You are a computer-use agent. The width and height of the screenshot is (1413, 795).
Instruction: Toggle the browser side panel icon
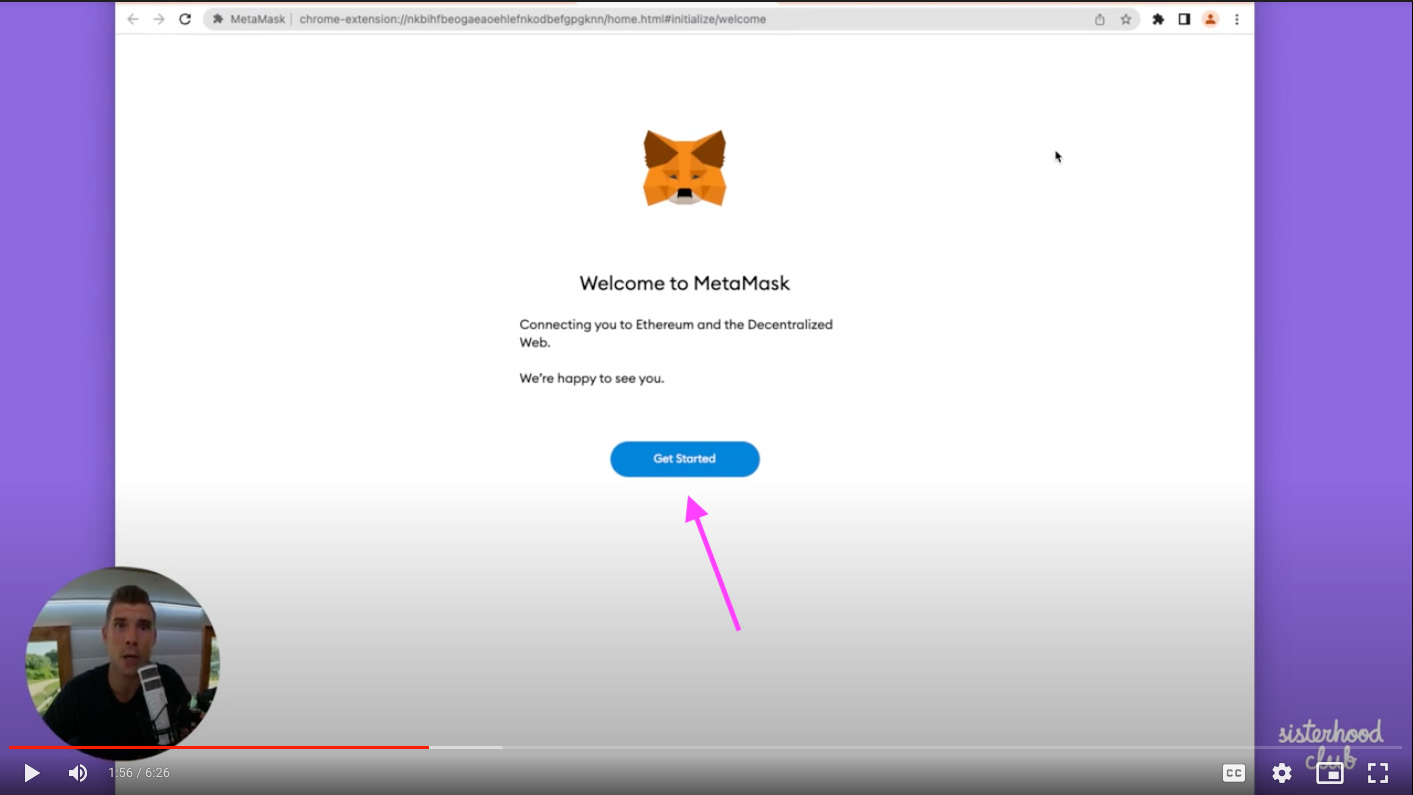coord(1184,19)
